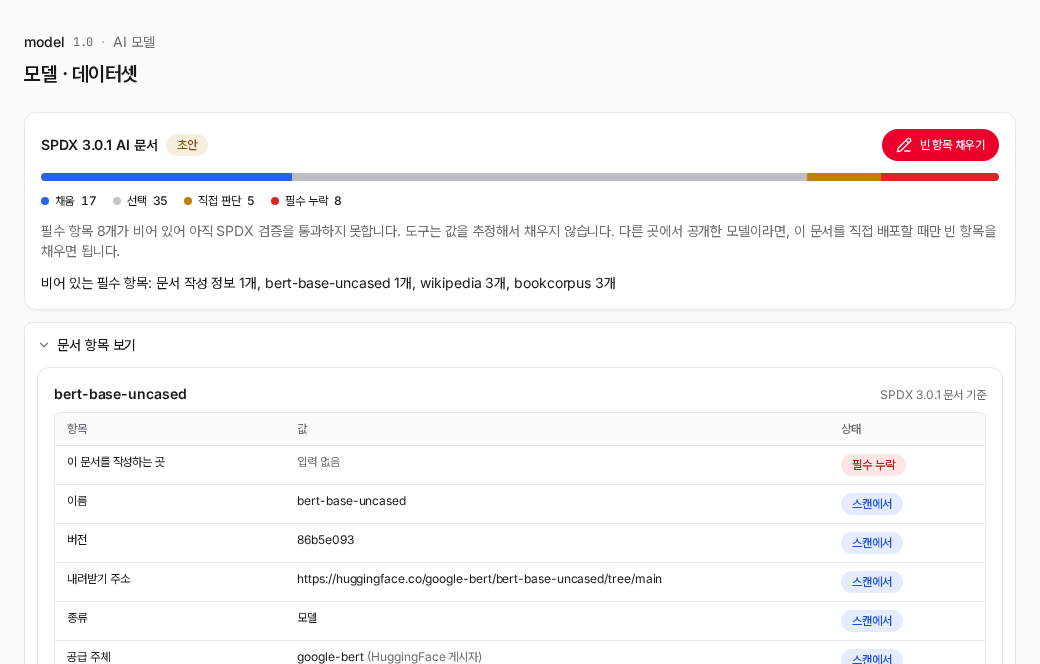Viewport: 1040px width, 664px height.
Task: Click the gray optional segment of progress bar
Action: pos(549,177)
